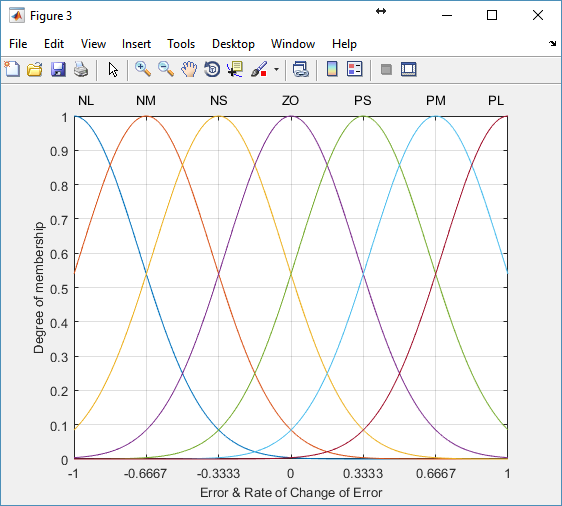Hide plot tools with the gray square icon
This screenshot has width=562, height=506.
point(386,69)
